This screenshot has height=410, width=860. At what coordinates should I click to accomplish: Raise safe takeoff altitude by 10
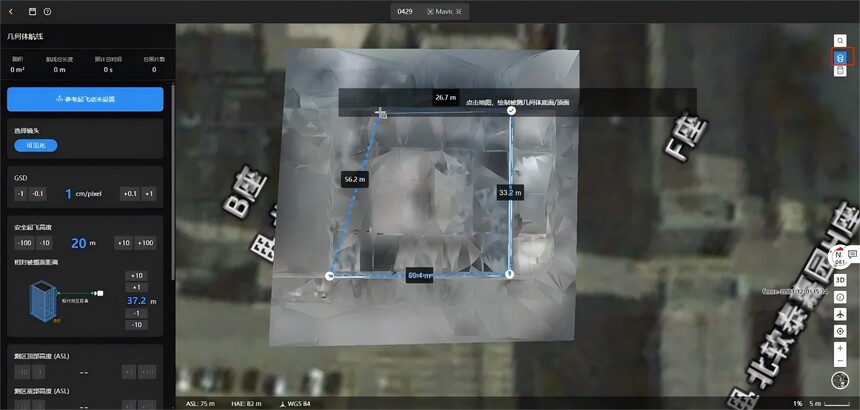[x=123, y=243]
